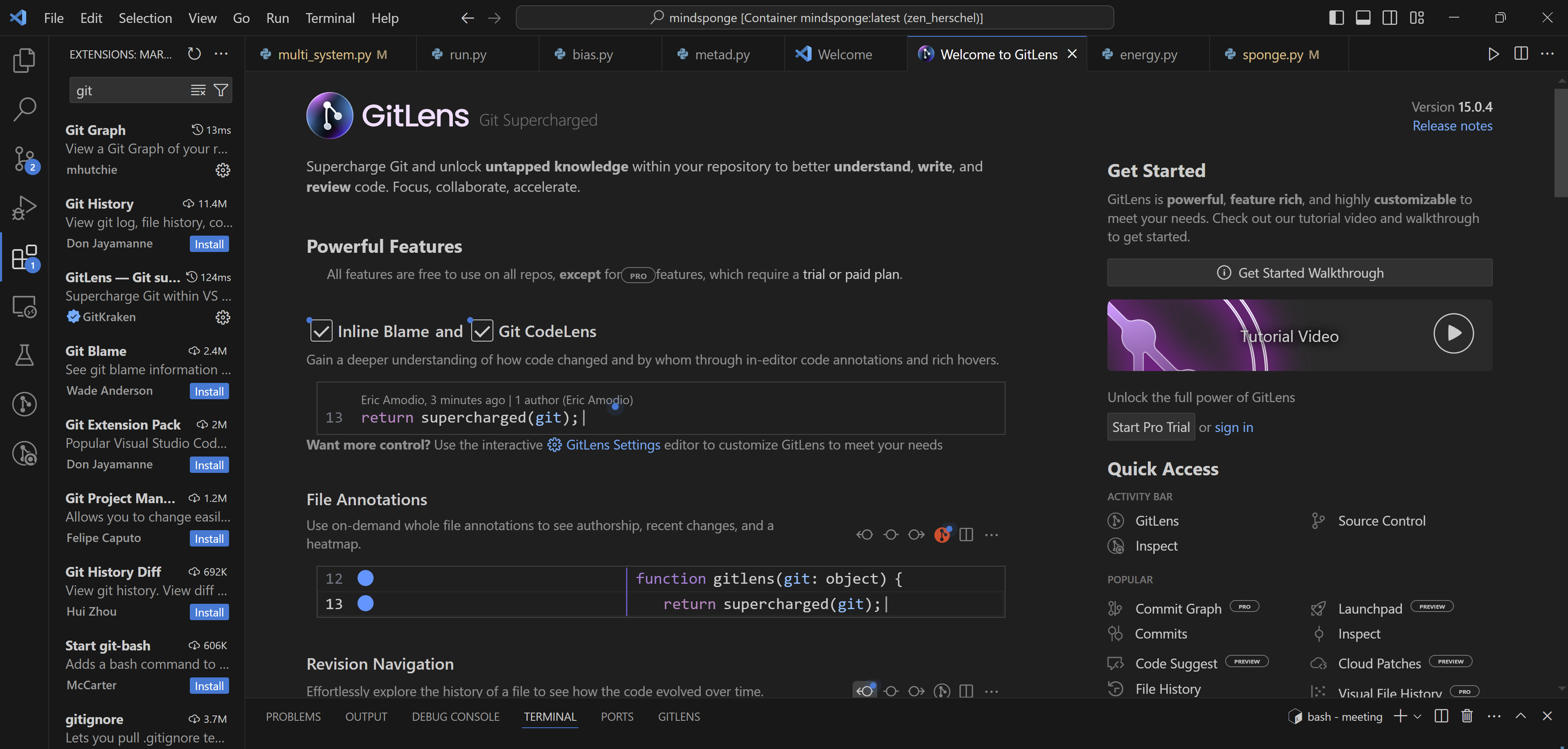Click the filter extensions funnel icon
Image resolution: width=1568 pixels, height=749 pixels.
point(221,90)
